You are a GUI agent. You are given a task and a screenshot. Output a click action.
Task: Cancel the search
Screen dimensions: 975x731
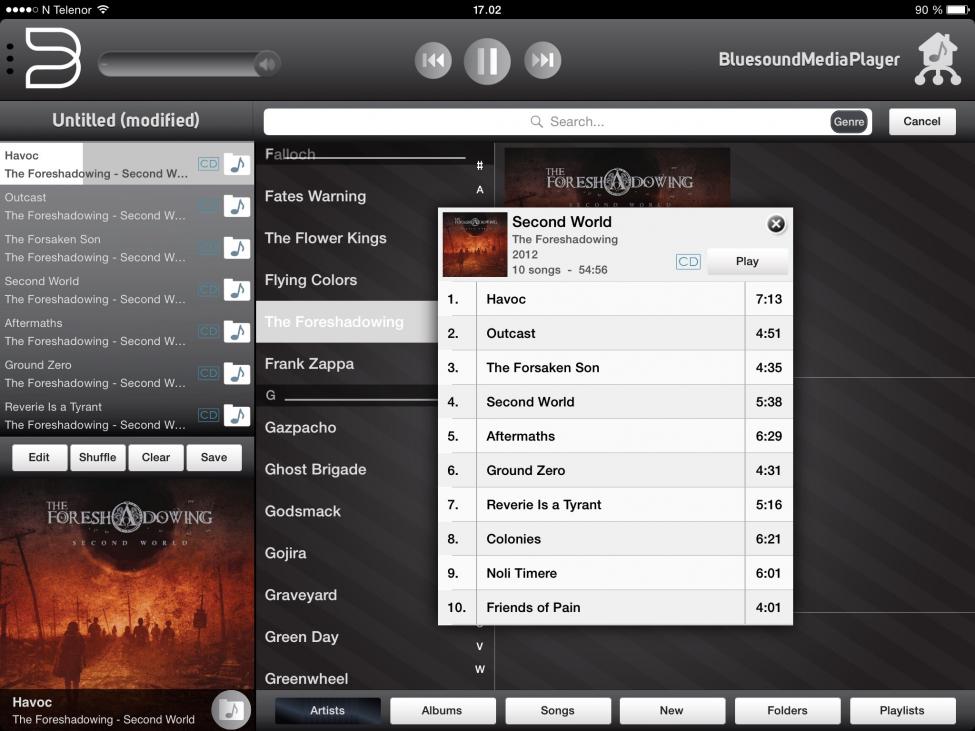tap(922, 121)
